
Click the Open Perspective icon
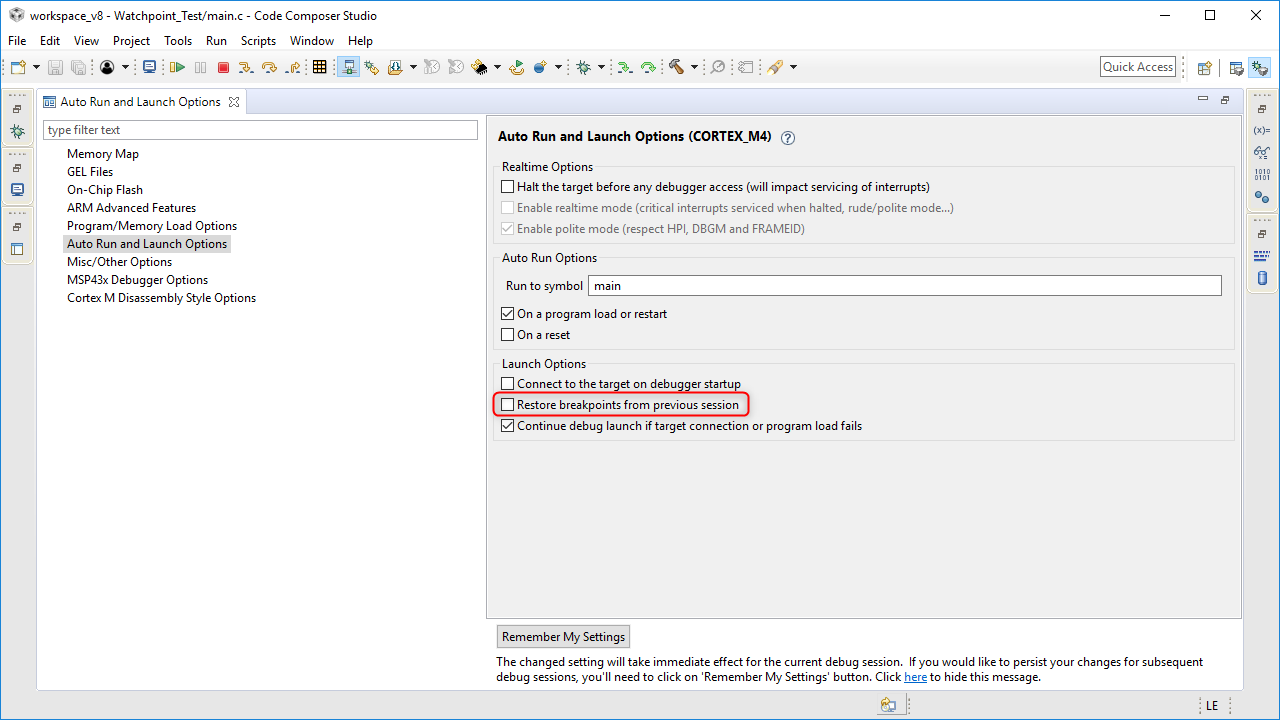click(x=1204, y=67)
